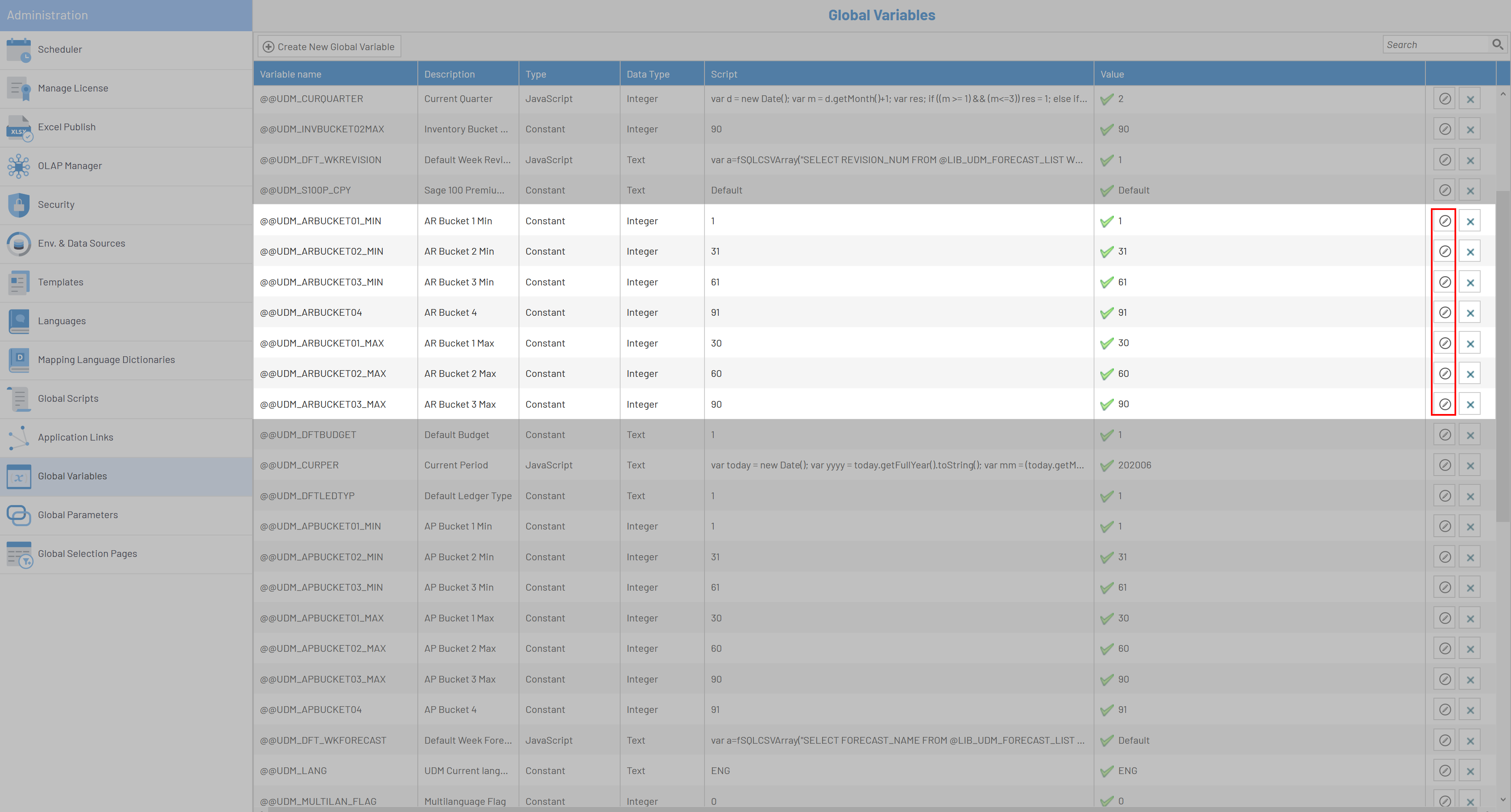The height and width of the screenshot is (812, 1511).
Task: Open Security administration page
Action: tap(56, 205)
